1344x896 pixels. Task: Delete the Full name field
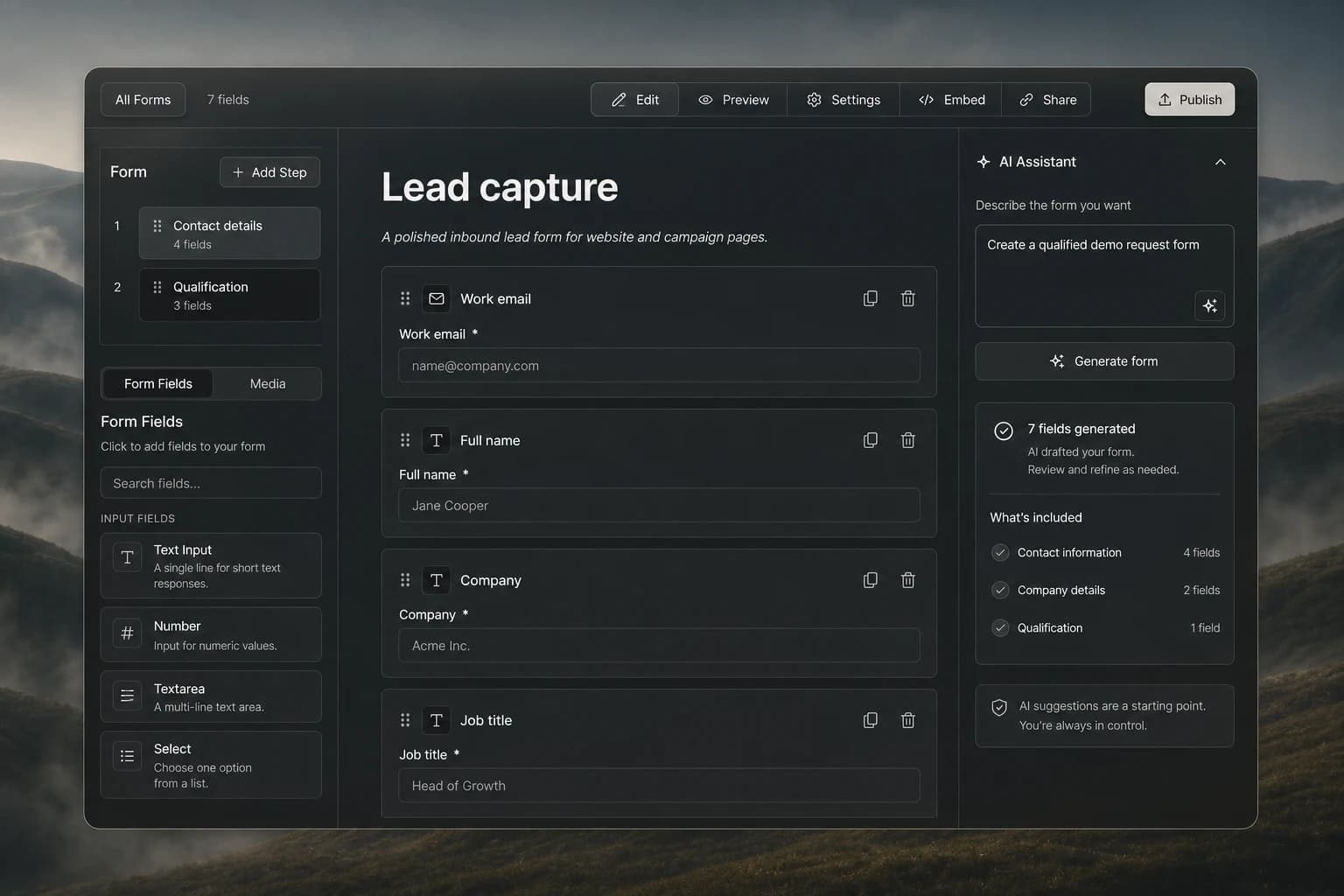[x=908, y=440]
